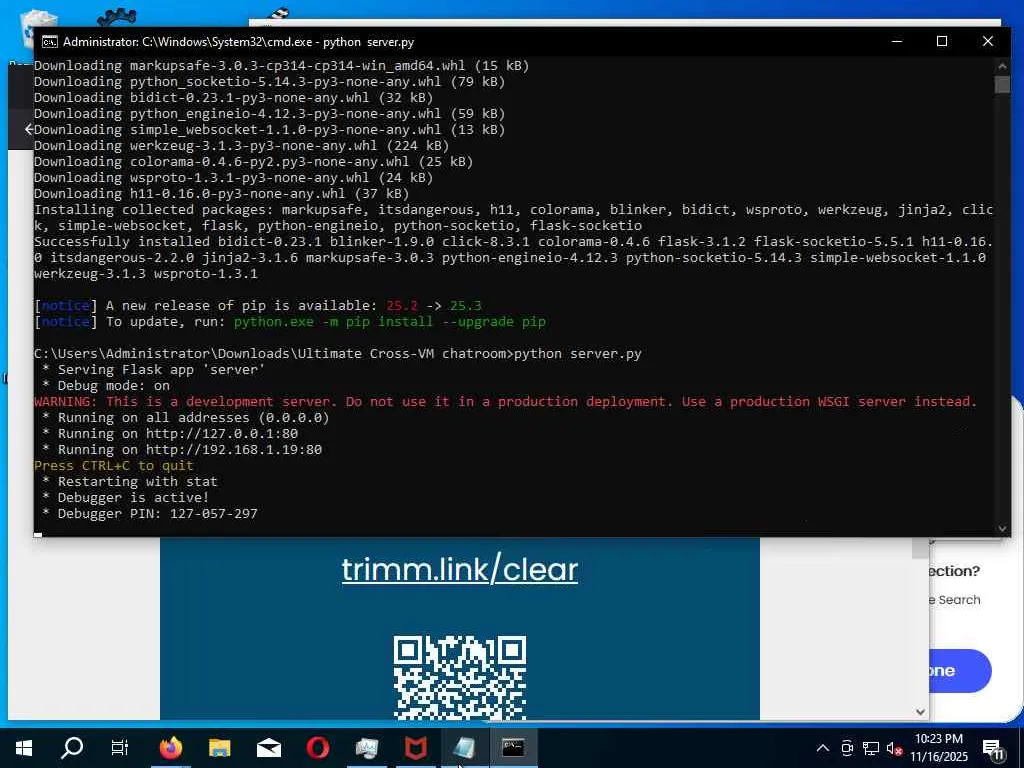Open McAfee from the taskbar
The image size is (1024, 768).
[x=416, y=748]
